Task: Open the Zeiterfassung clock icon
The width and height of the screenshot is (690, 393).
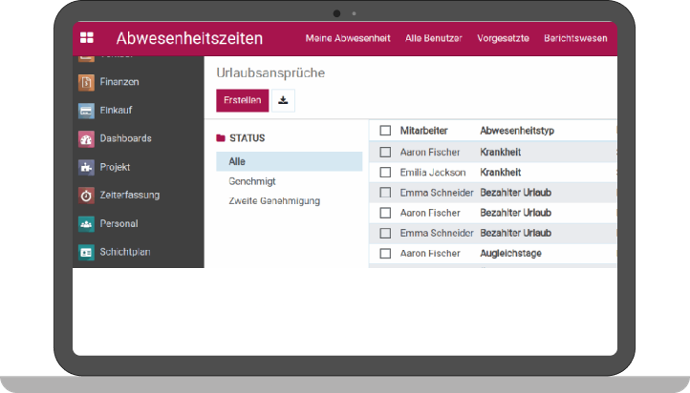Action: 86,195
